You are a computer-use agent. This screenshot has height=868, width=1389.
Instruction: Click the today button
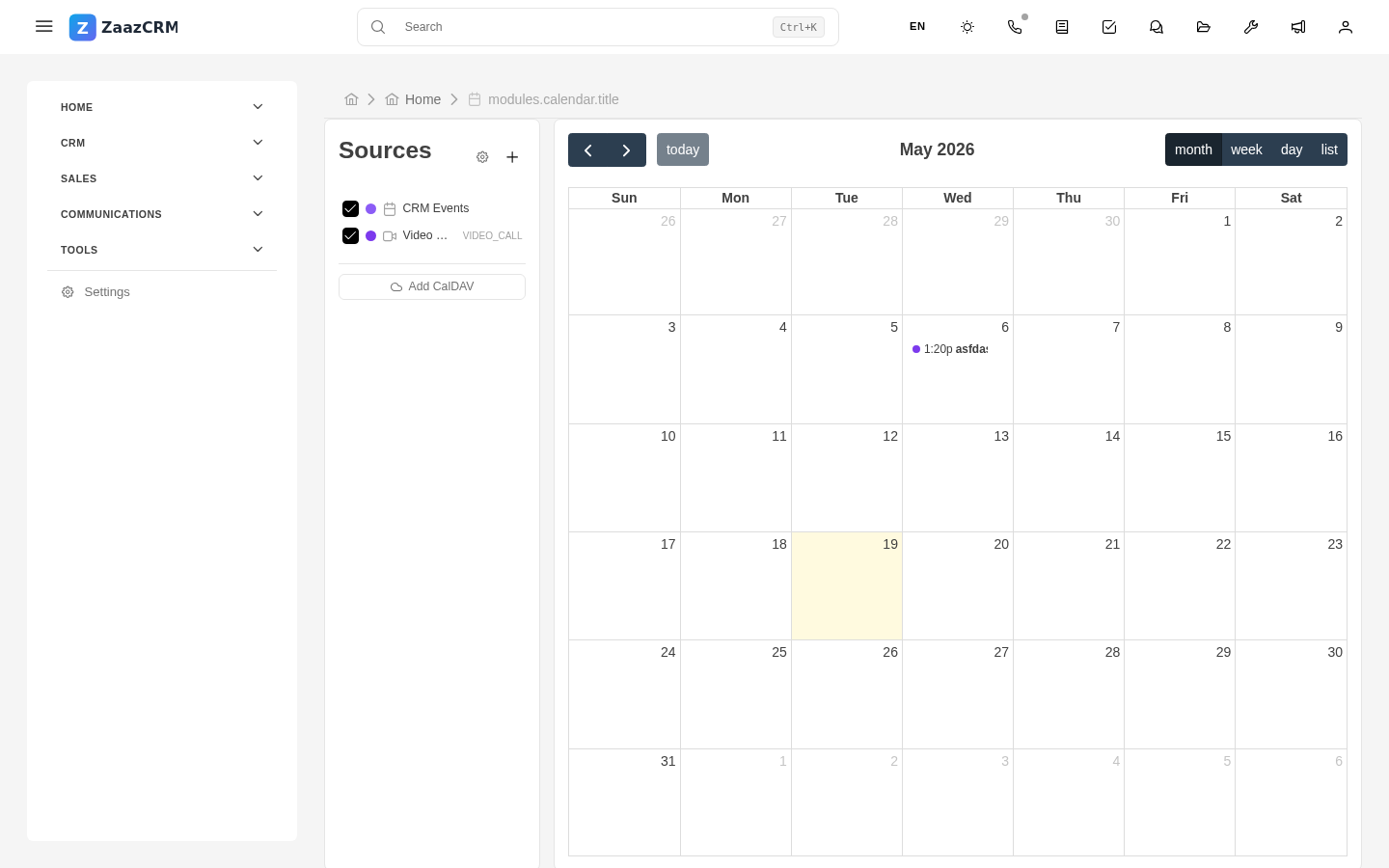[683, 149]
